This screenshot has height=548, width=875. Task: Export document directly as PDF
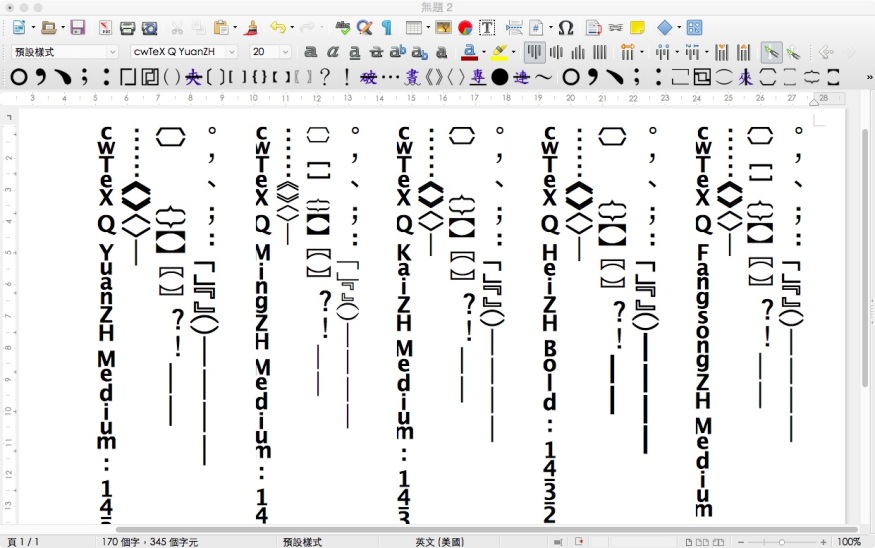coord(104,28)
